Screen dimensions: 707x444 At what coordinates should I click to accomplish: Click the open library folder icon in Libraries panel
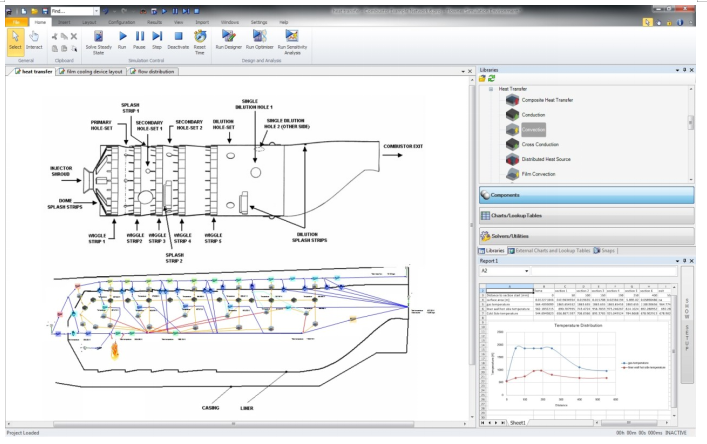click(x=482, y=78)
